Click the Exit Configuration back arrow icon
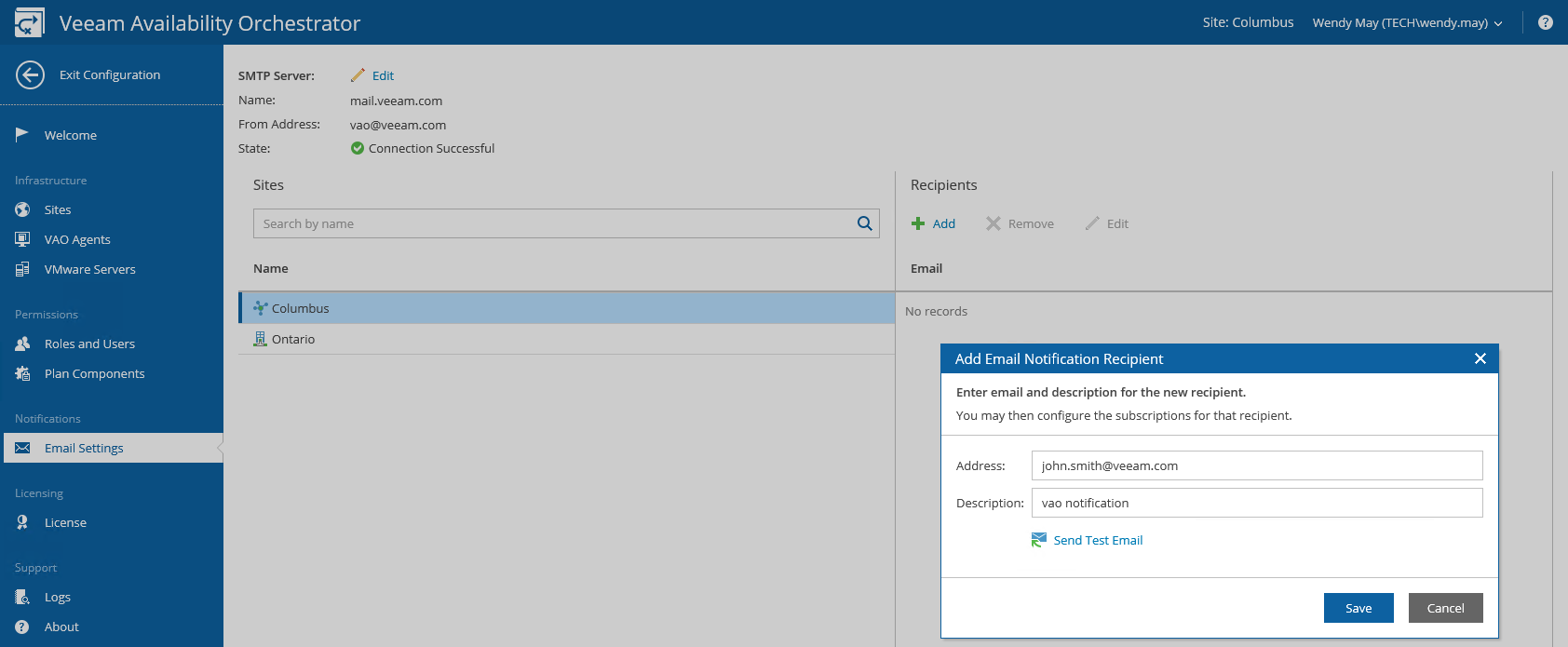 click(30, 74)
